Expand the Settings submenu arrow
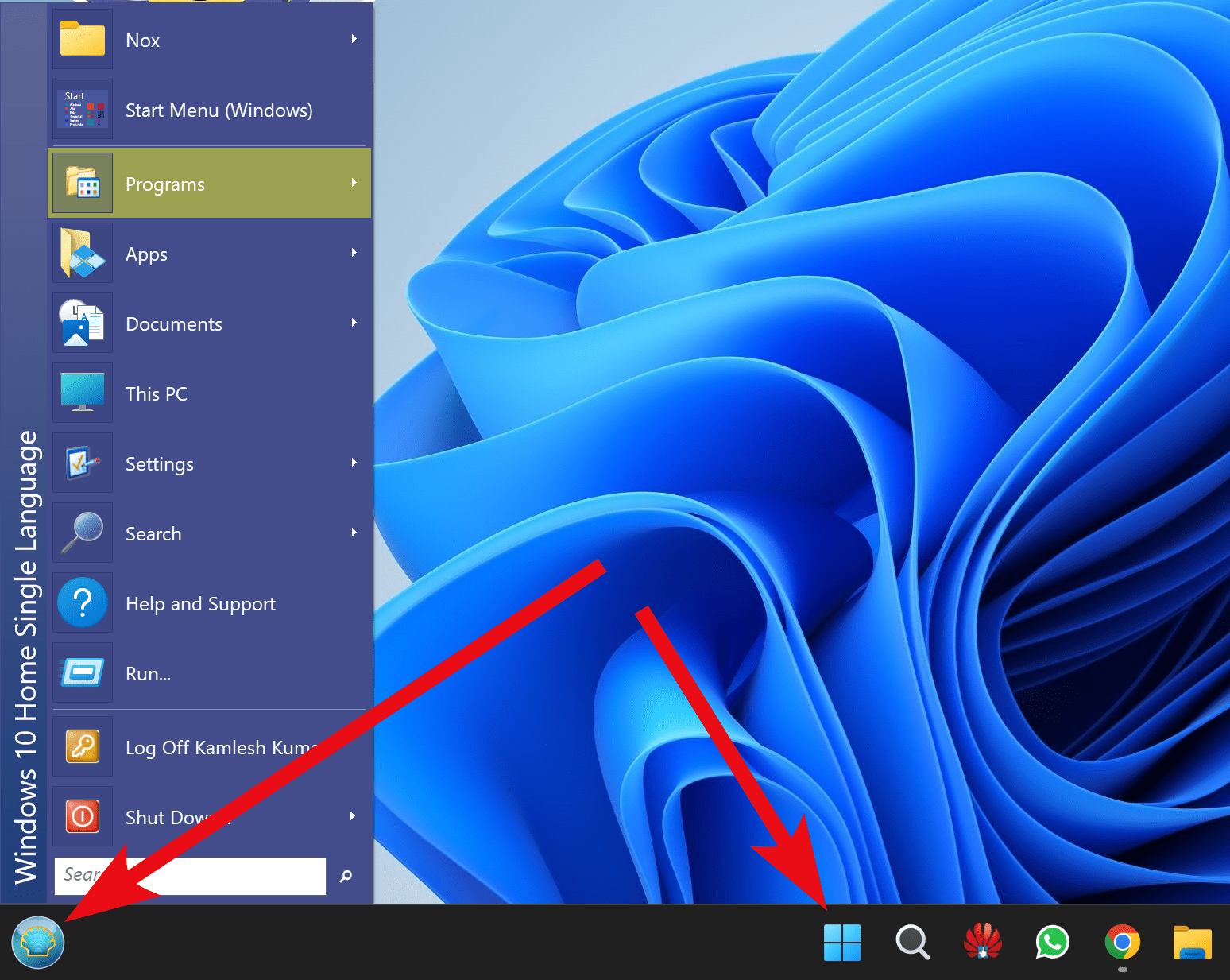The image size is (1230, 980). (x=354, y=463)
